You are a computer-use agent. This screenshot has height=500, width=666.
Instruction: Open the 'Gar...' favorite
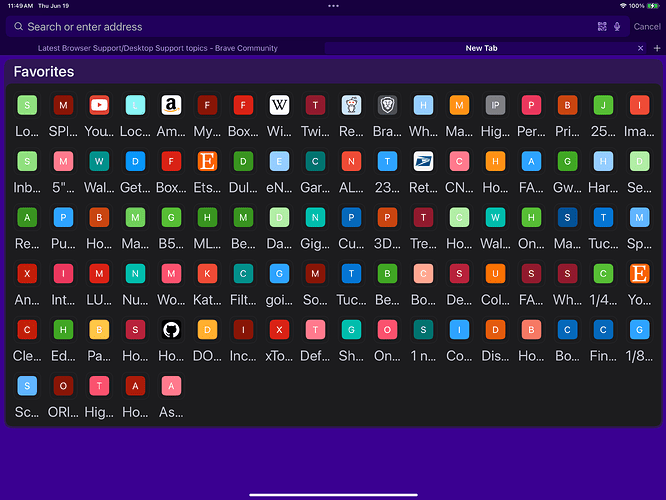pyautogui.click(x=315, y=161)
